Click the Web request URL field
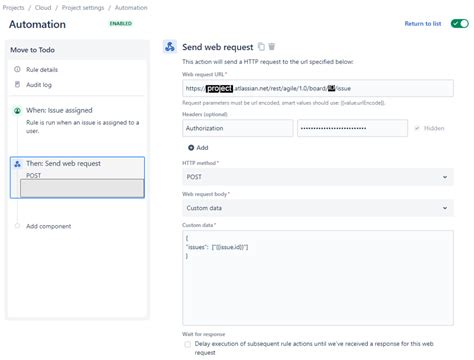Image resolution: width=474 pixels, height=360 pixels. [318, 88]
